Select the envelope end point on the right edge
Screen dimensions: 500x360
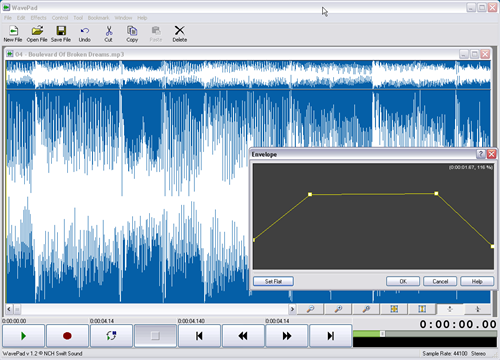pos(492,246)
